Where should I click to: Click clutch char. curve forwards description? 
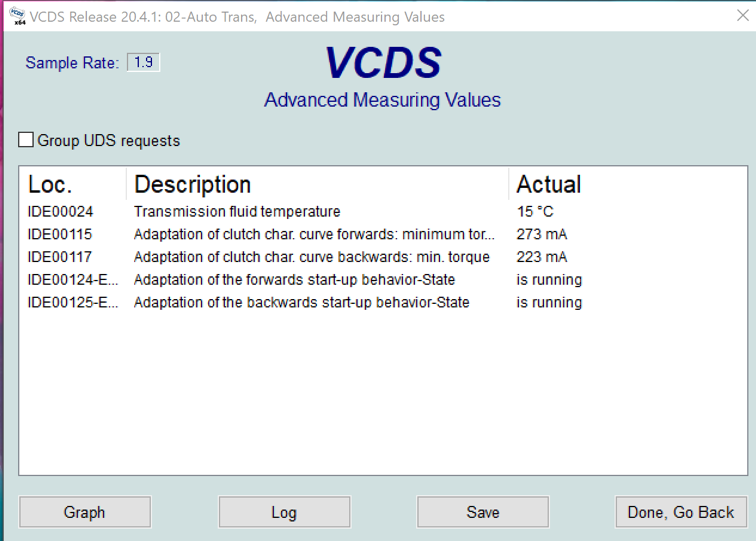click(314, 234)
